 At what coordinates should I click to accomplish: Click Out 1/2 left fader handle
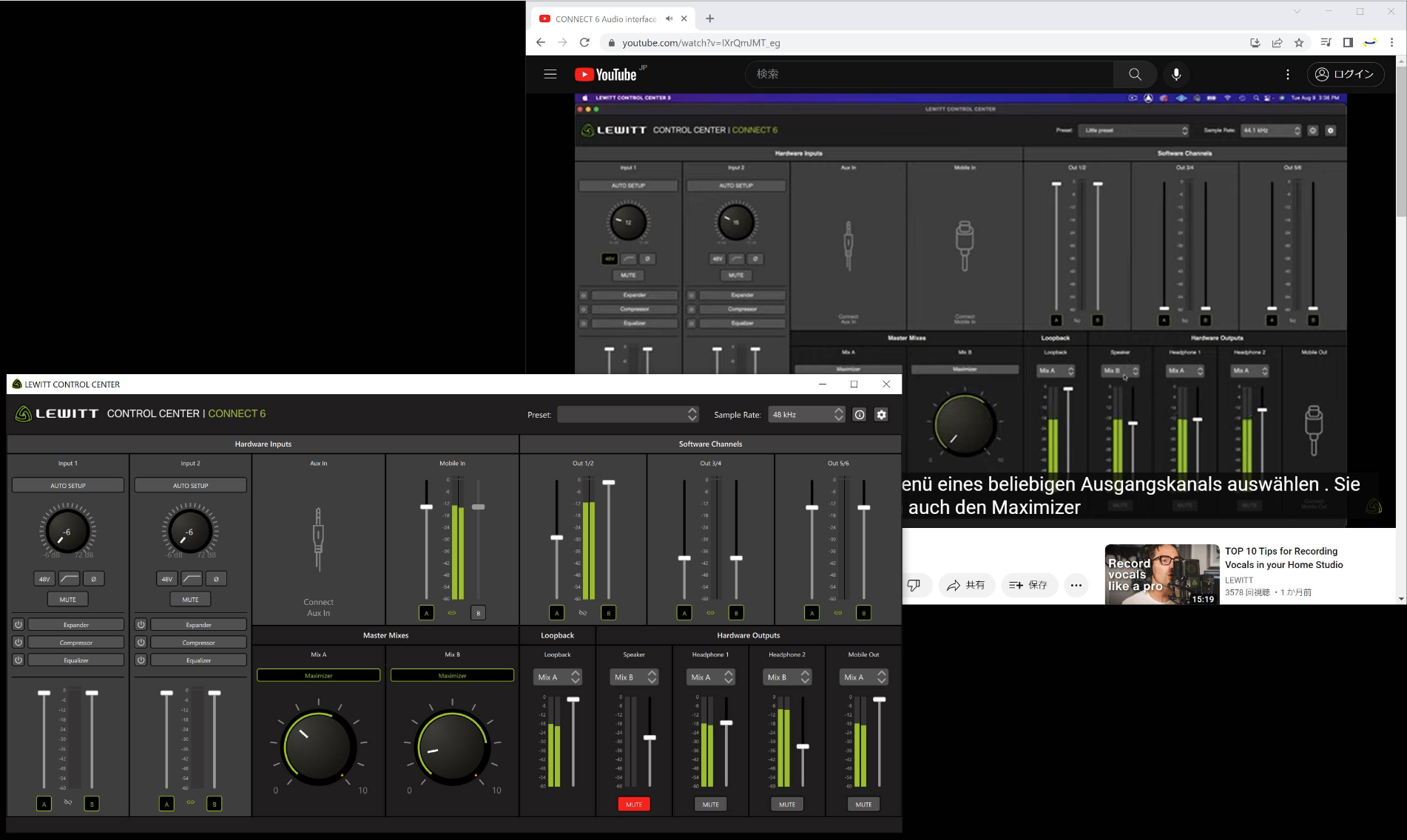pos(557,538)
